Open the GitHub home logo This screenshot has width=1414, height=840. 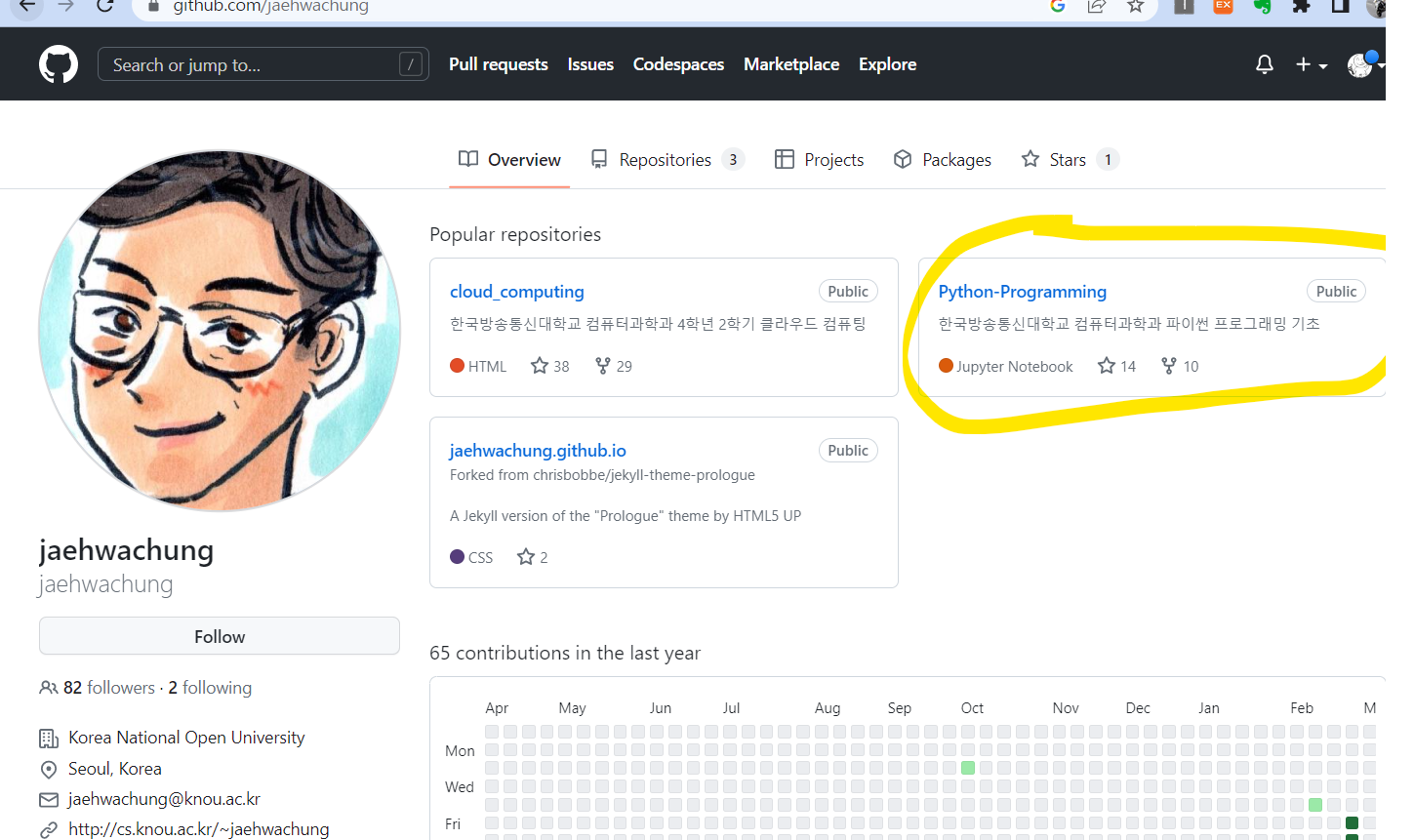point(59,64)
